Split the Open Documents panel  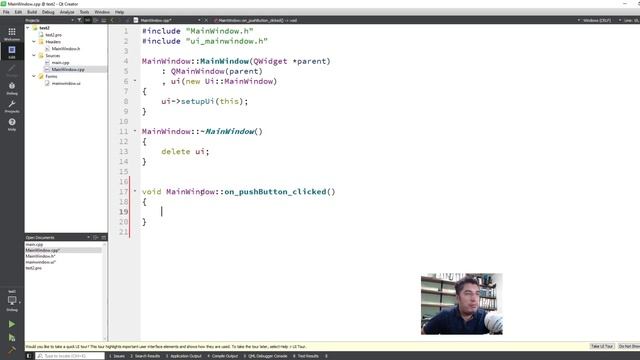click(x=96, y=237)
